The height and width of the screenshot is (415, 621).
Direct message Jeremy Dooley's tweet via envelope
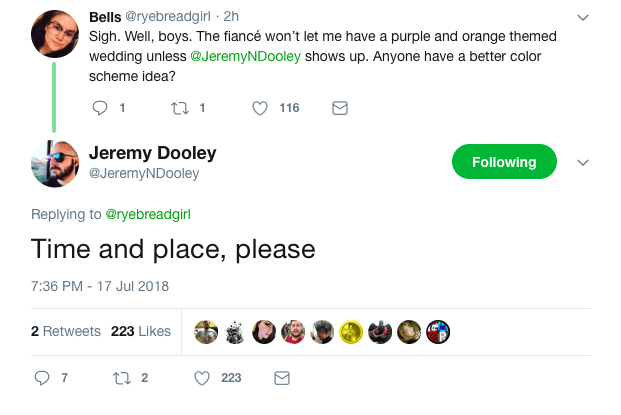282,378
